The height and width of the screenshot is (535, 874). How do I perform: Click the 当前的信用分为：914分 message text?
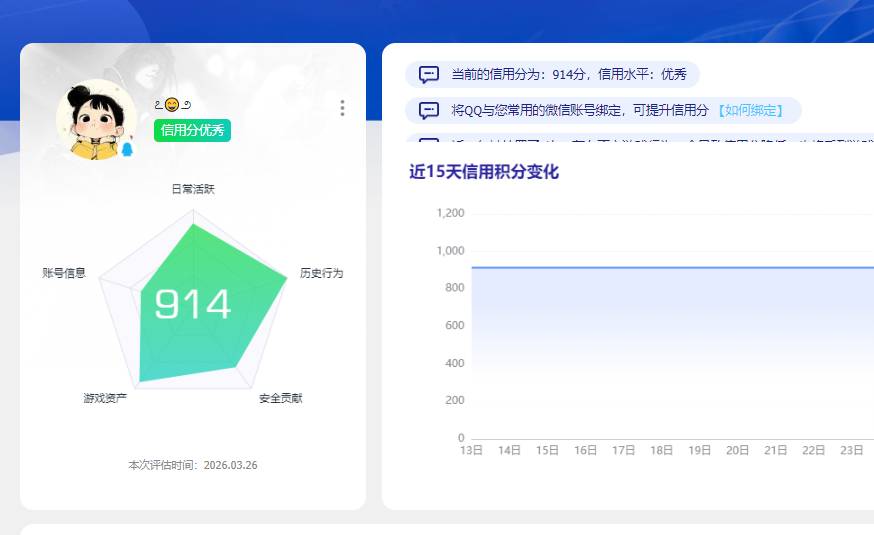569,74
